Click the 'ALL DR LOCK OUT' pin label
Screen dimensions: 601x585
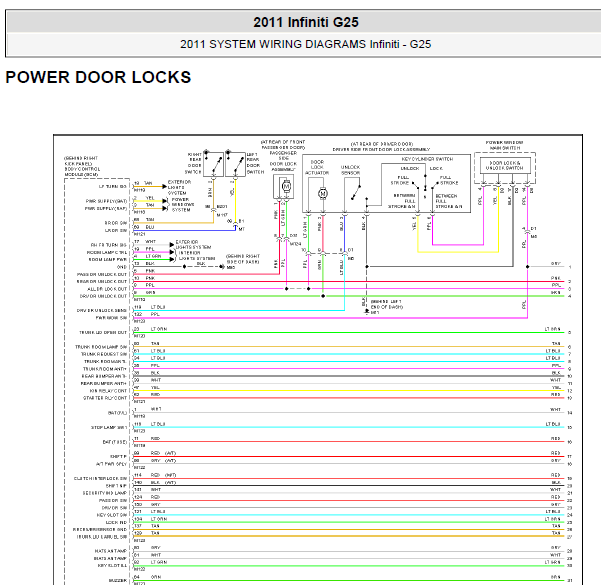[107, 289]
